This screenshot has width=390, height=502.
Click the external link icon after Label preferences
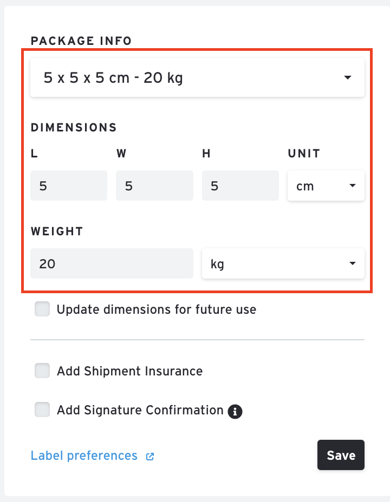150,456
